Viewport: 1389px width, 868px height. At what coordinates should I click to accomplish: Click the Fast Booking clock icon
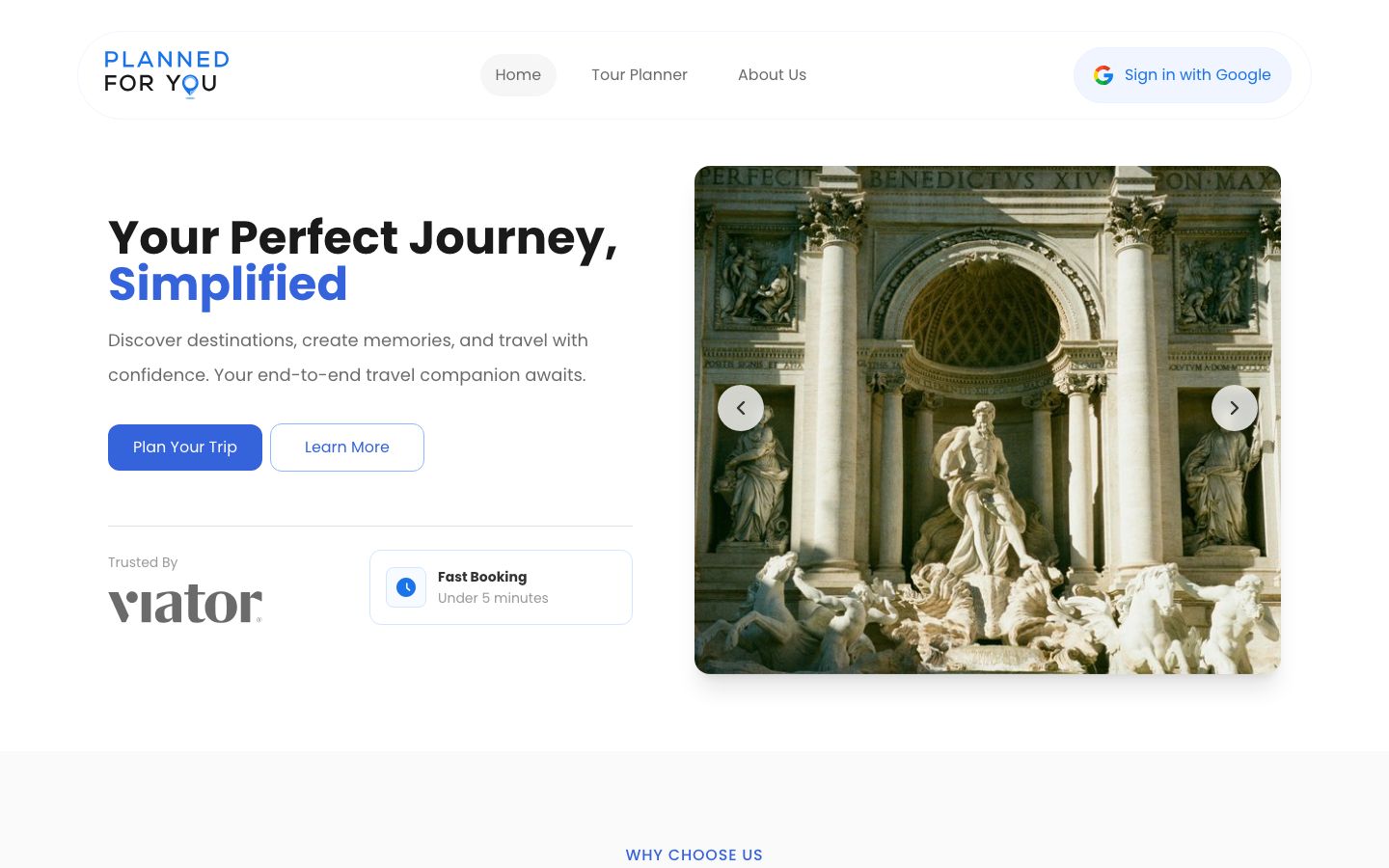(x=406, y=587)
